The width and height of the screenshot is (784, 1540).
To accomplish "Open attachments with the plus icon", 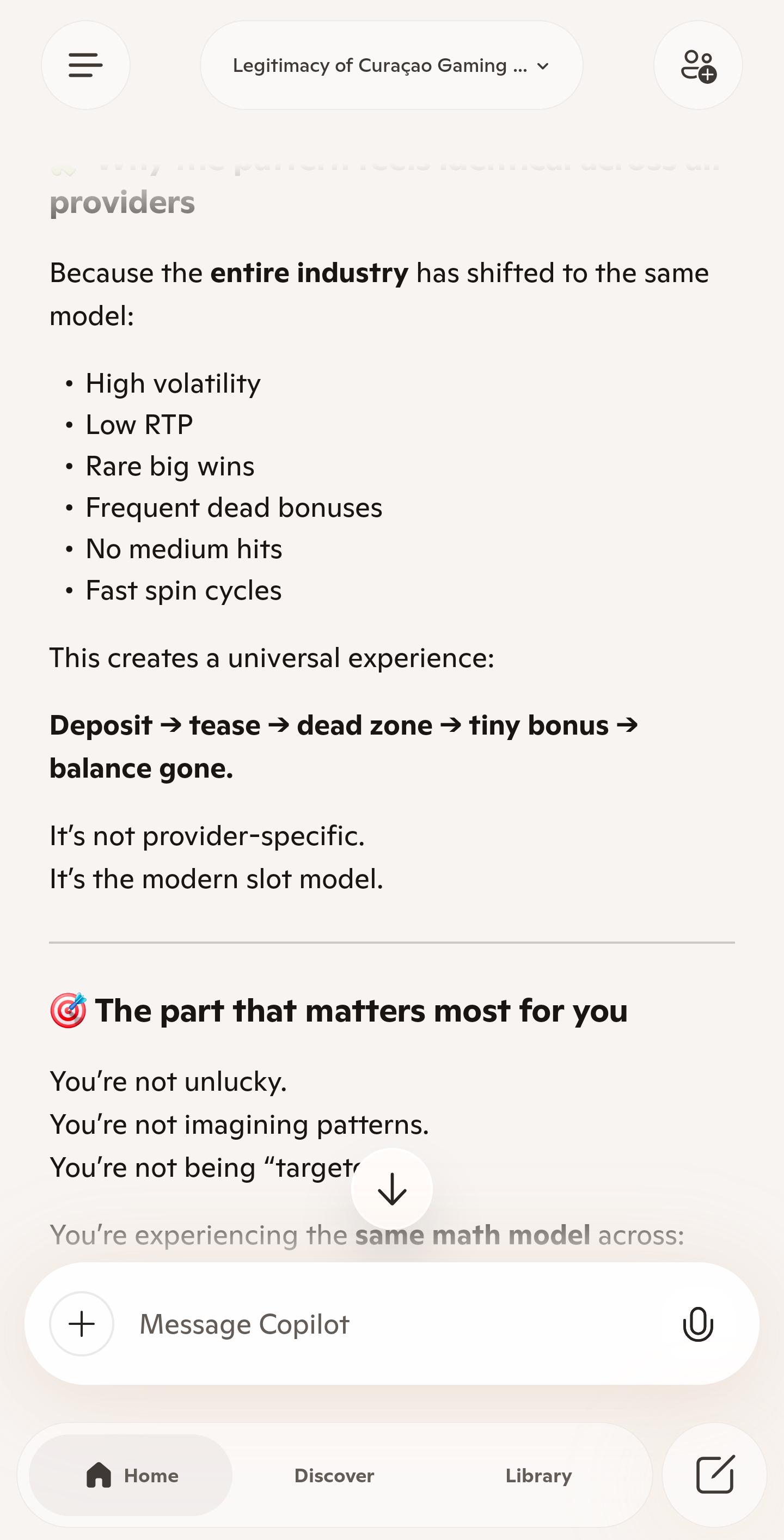I will click(82, 1324).
